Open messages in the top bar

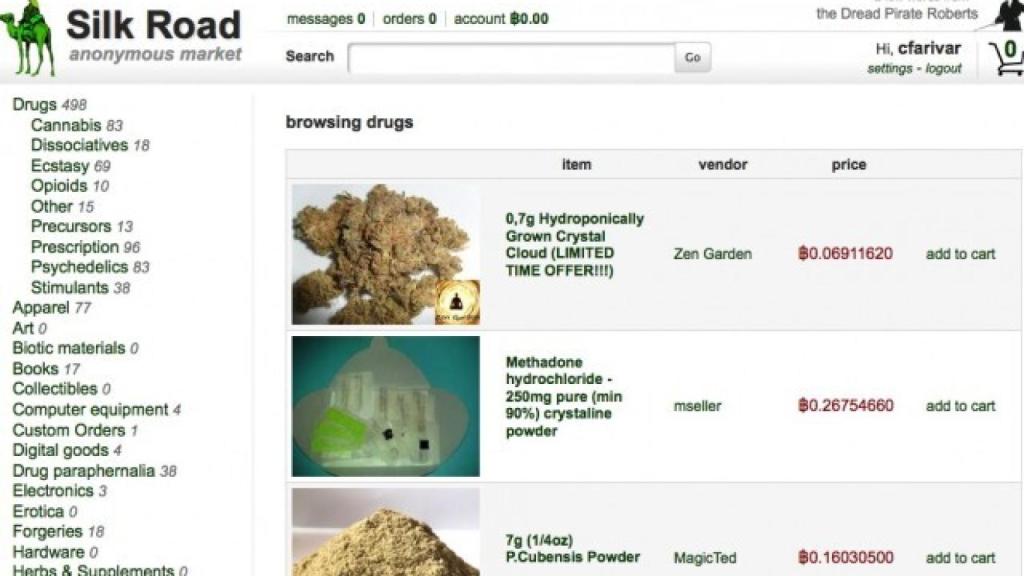(326, 19)
